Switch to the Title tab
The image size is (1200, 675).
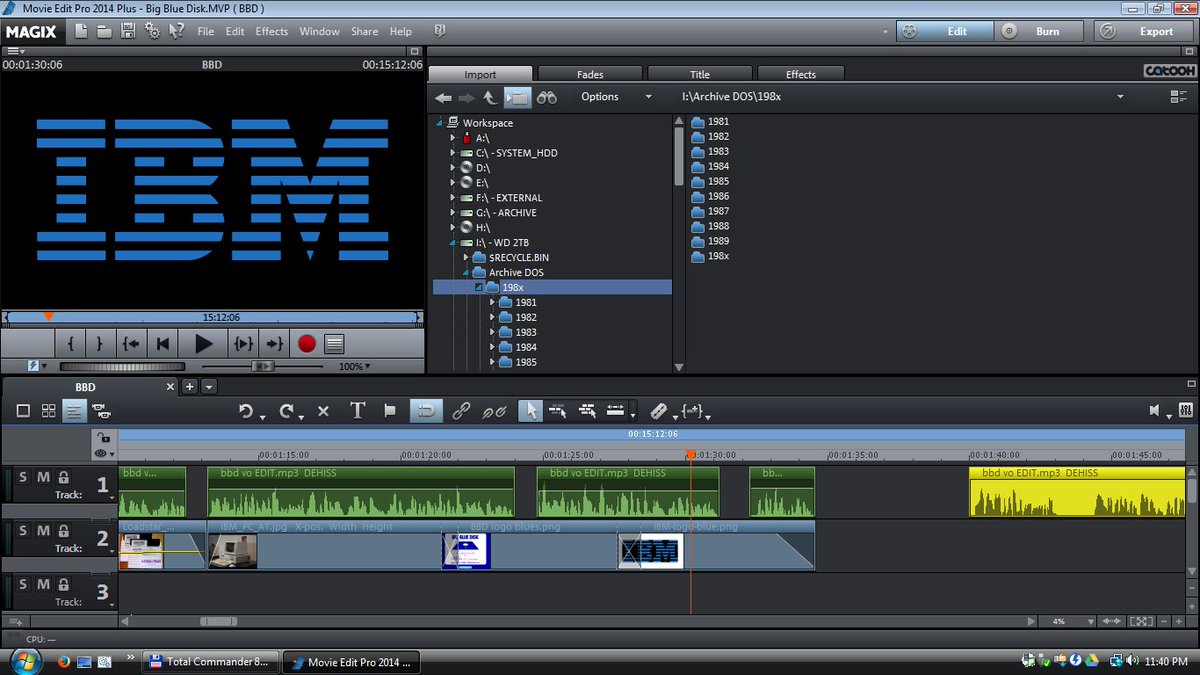coord(700,74)
